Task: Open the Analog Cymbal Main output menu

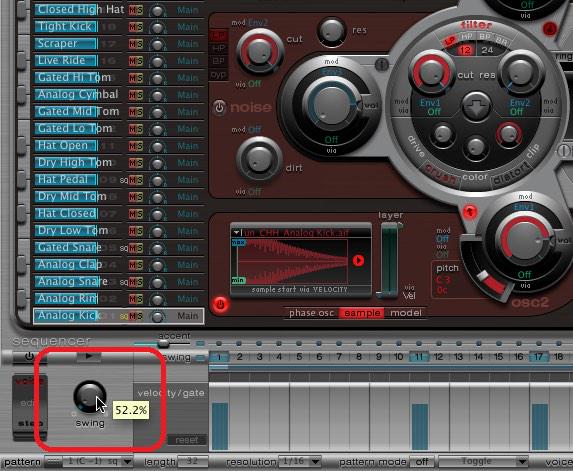Action: pyautogui.click(x=187, y=95)
